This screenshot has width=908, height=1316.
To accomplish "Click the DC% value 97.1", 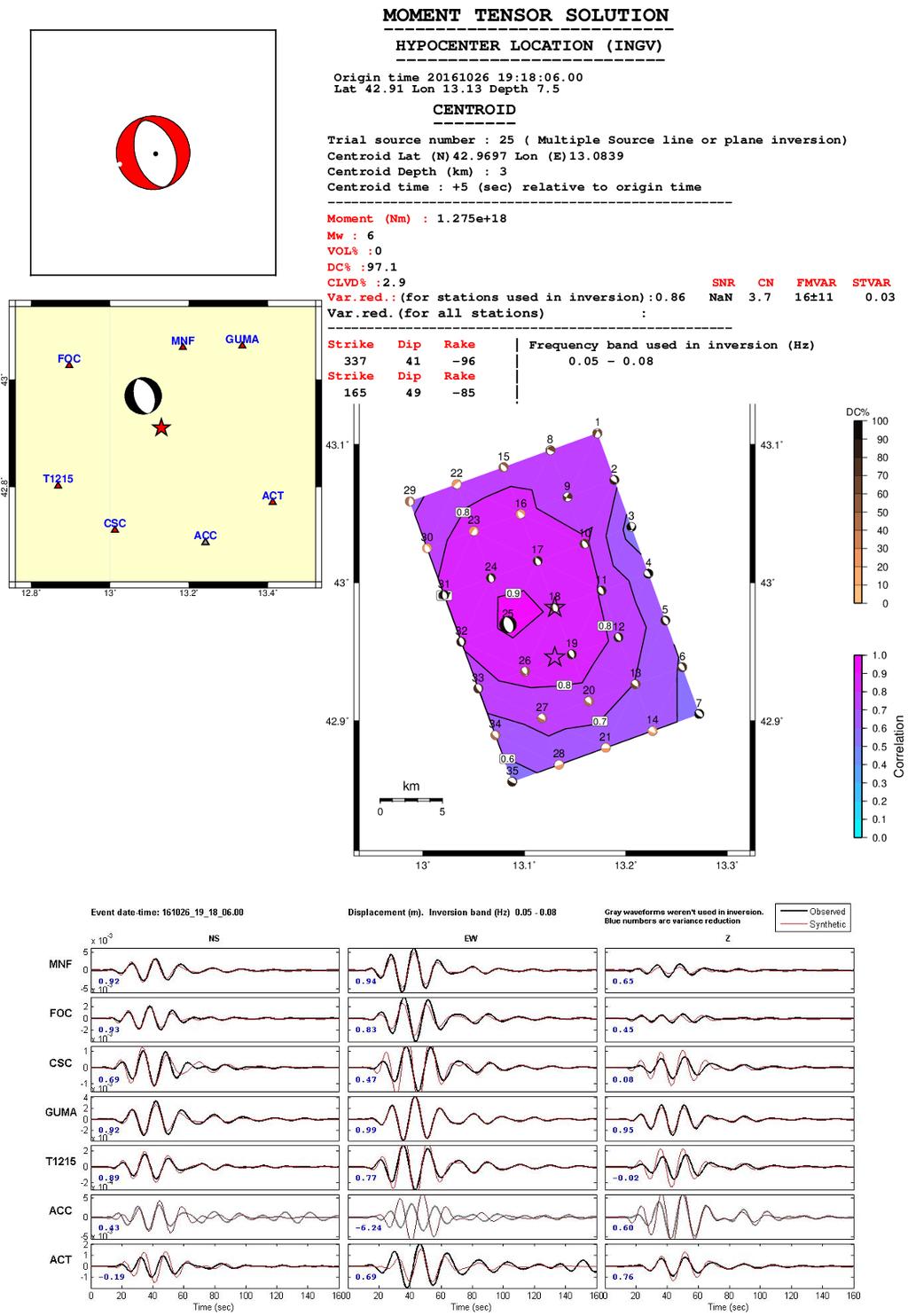I will coord(382,267).
